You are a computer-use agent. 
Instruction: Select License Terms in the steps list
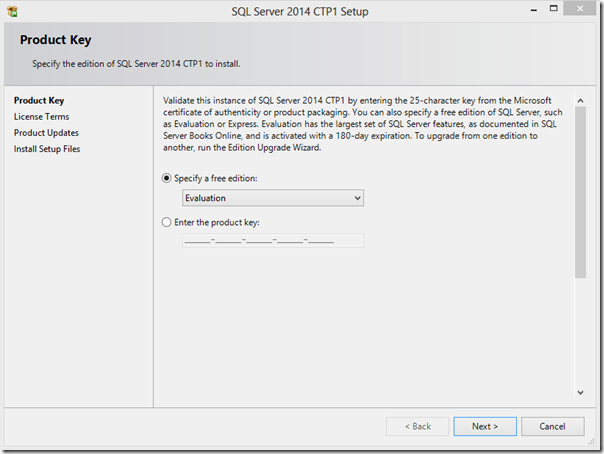click(42, 117)
